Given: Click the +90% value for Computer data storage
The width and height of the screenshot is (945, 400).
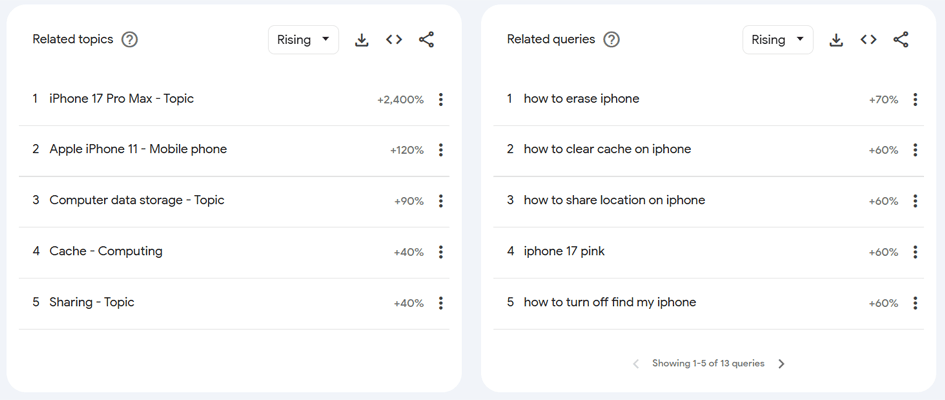Looking at the screenshot, I should pos(409,201).
